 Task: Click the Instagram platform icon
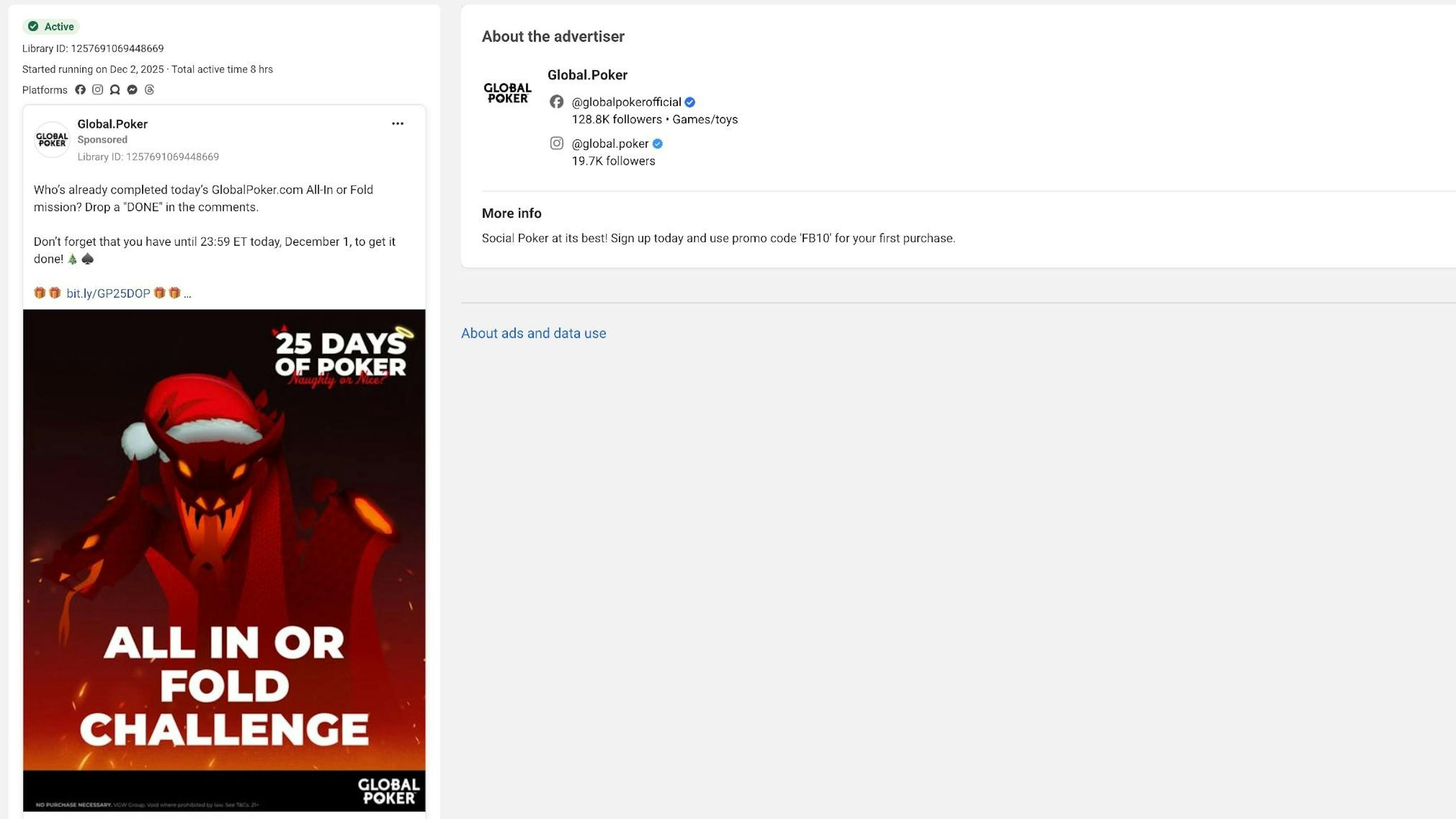98,90
